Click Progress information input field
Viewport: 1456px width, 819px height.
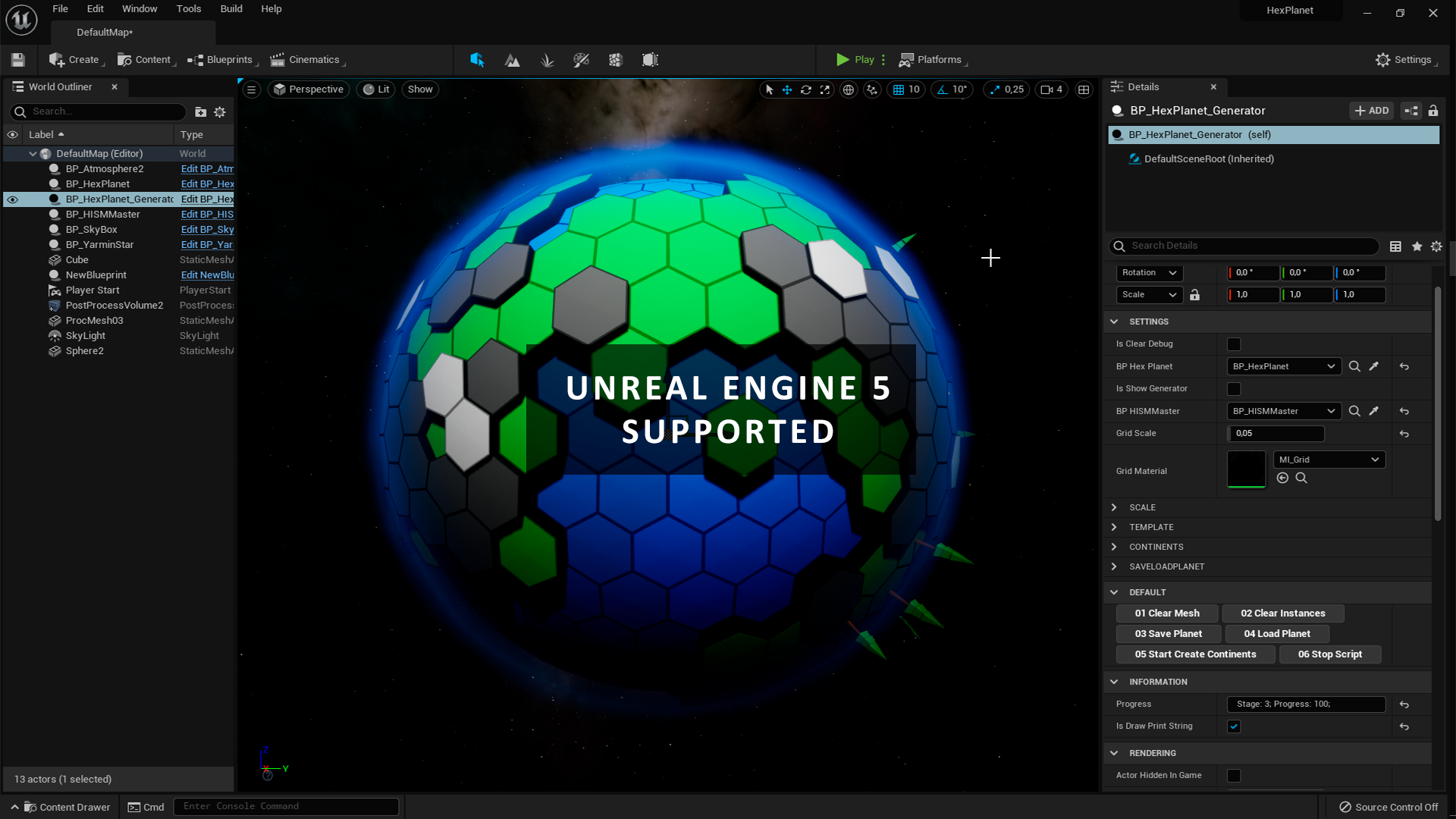[x=1306, y=703]
